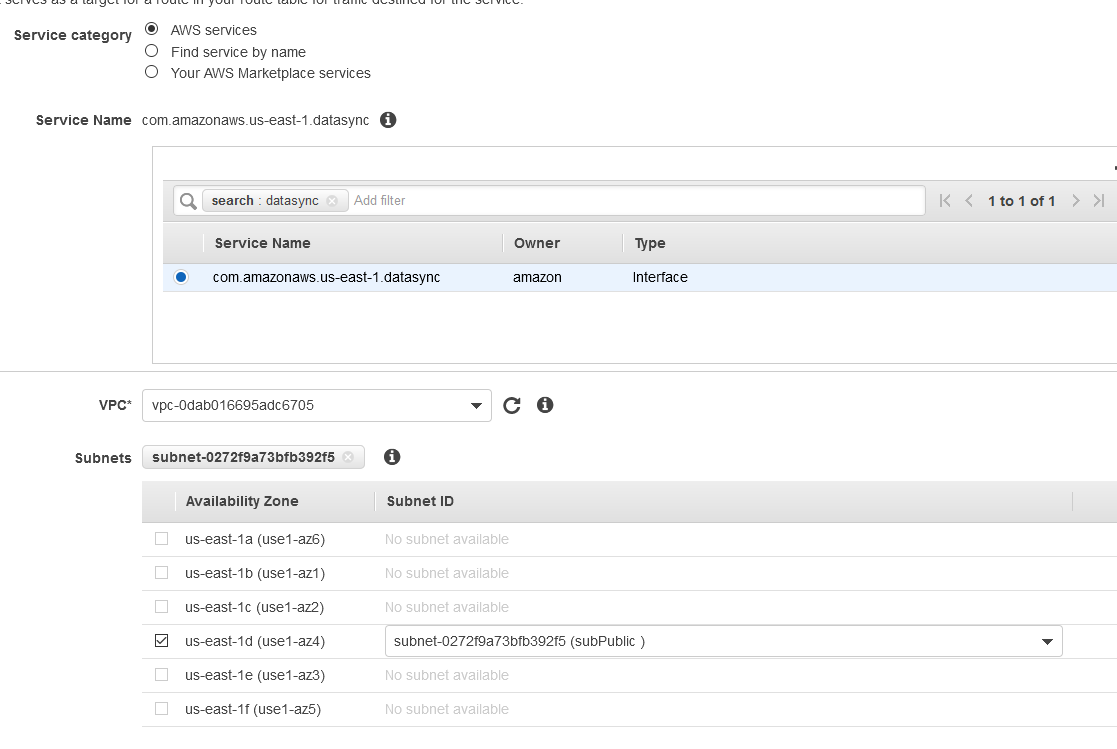Choose Your AWS Marketplace services option

tap(151, 72)
